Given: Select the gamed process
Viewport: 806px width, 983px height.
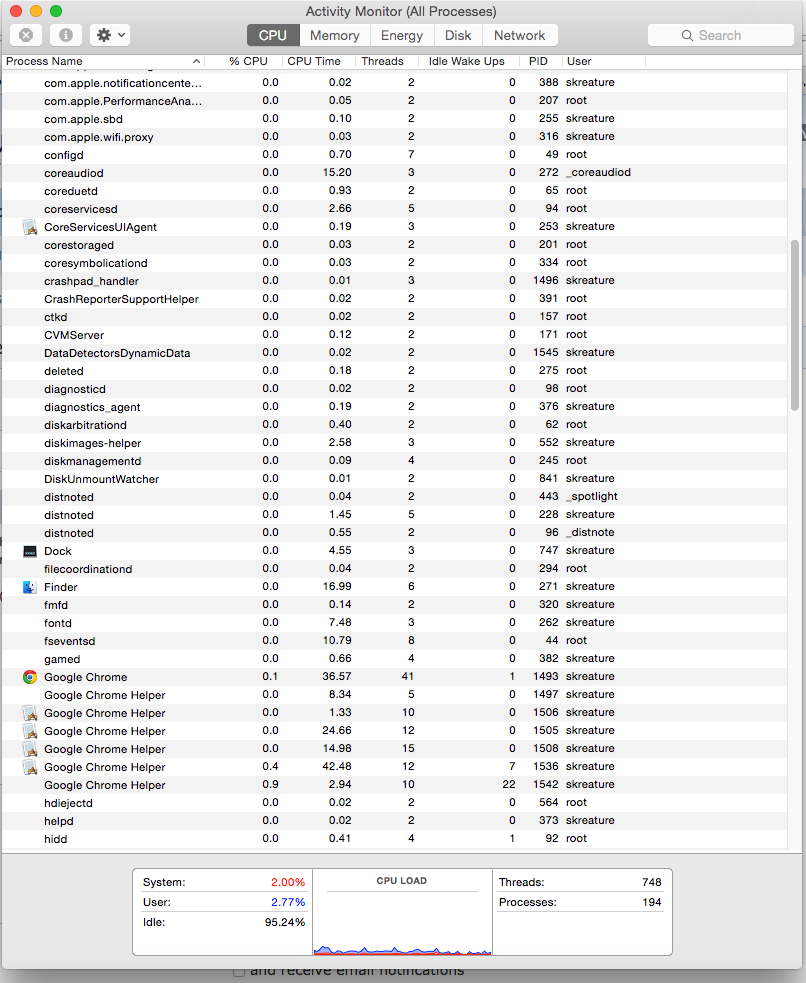Looking at the screenshot, I should point(395,659).
